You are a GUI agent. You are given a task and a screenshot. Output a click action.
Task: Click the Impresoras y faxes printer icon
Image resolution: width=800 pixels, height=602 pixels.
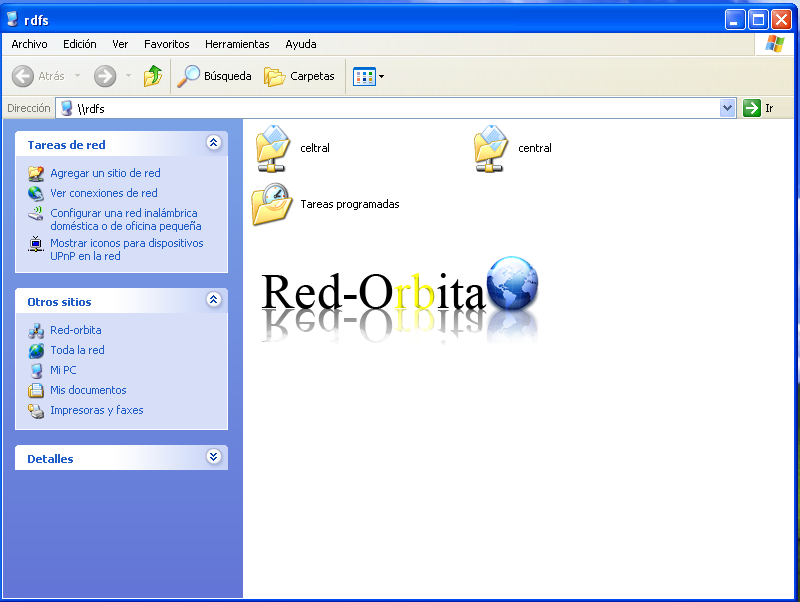(36, 411)
